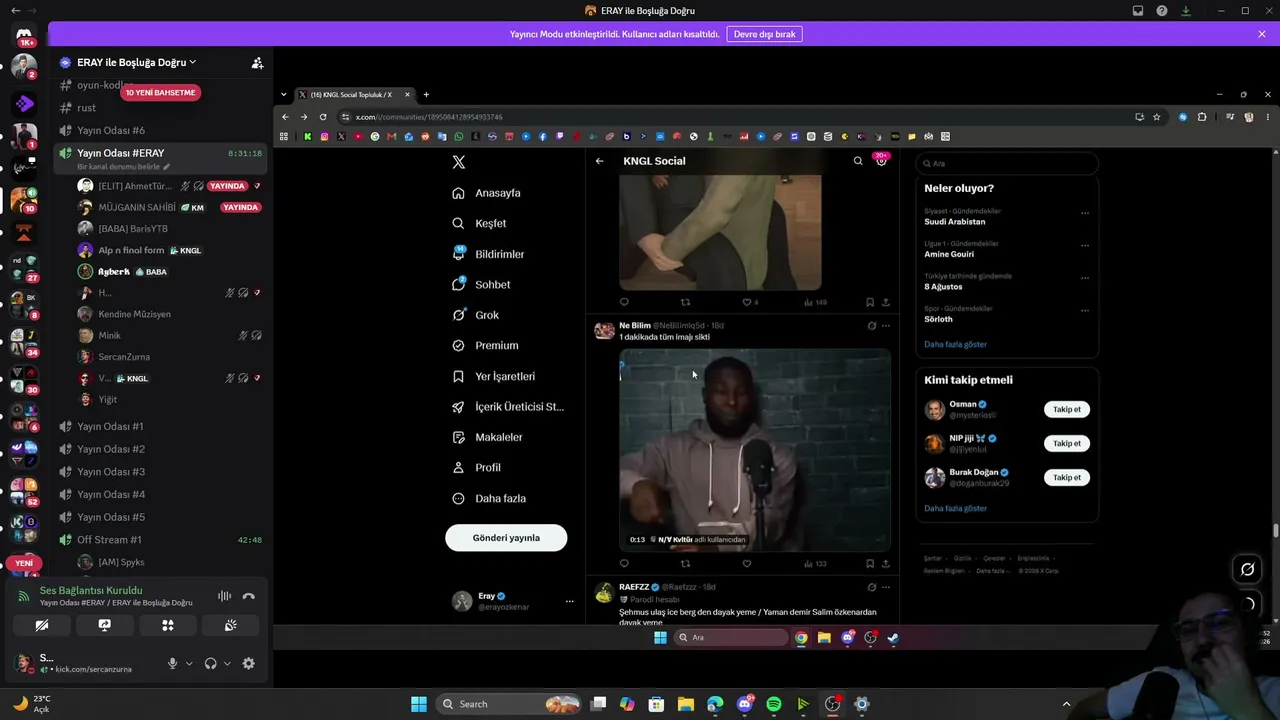Jump to 10 YENİ BAHSETME mentions
1280x720 pixels.
[160, 93]
